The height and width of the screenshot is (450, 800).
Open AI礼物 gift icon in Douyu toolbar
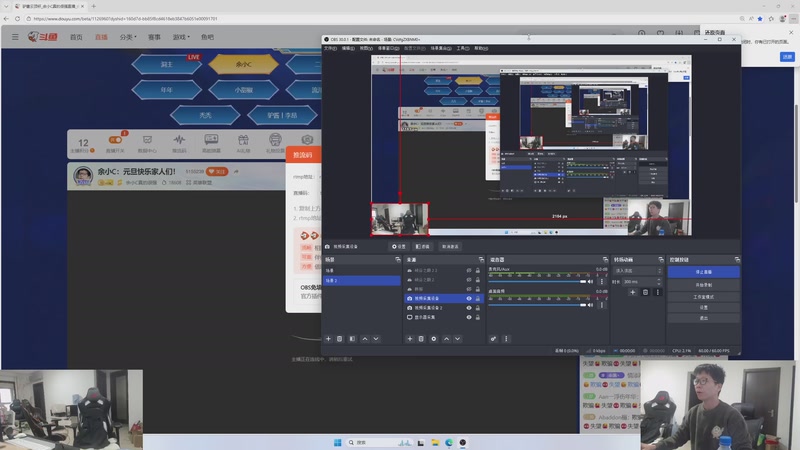click(x=243, y=143)
